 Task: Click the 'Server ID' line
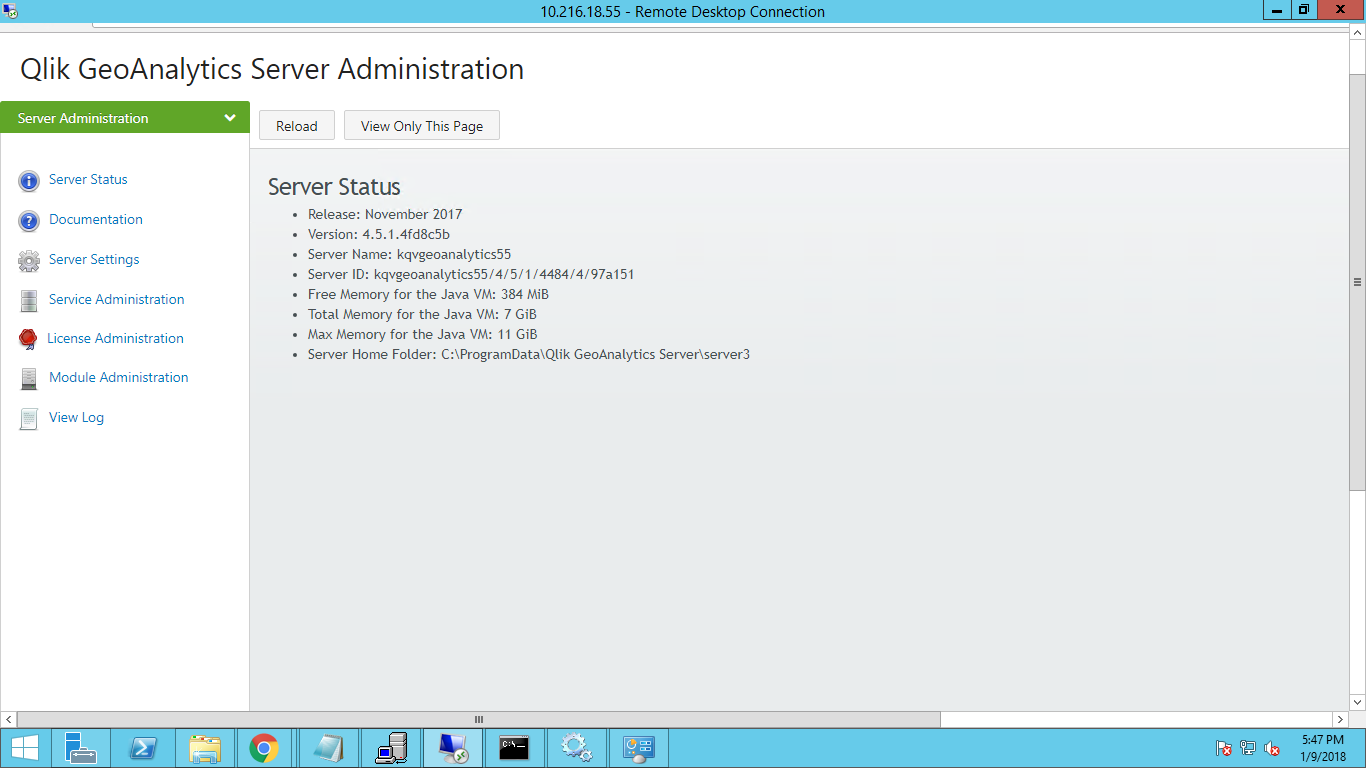point(471,274)
